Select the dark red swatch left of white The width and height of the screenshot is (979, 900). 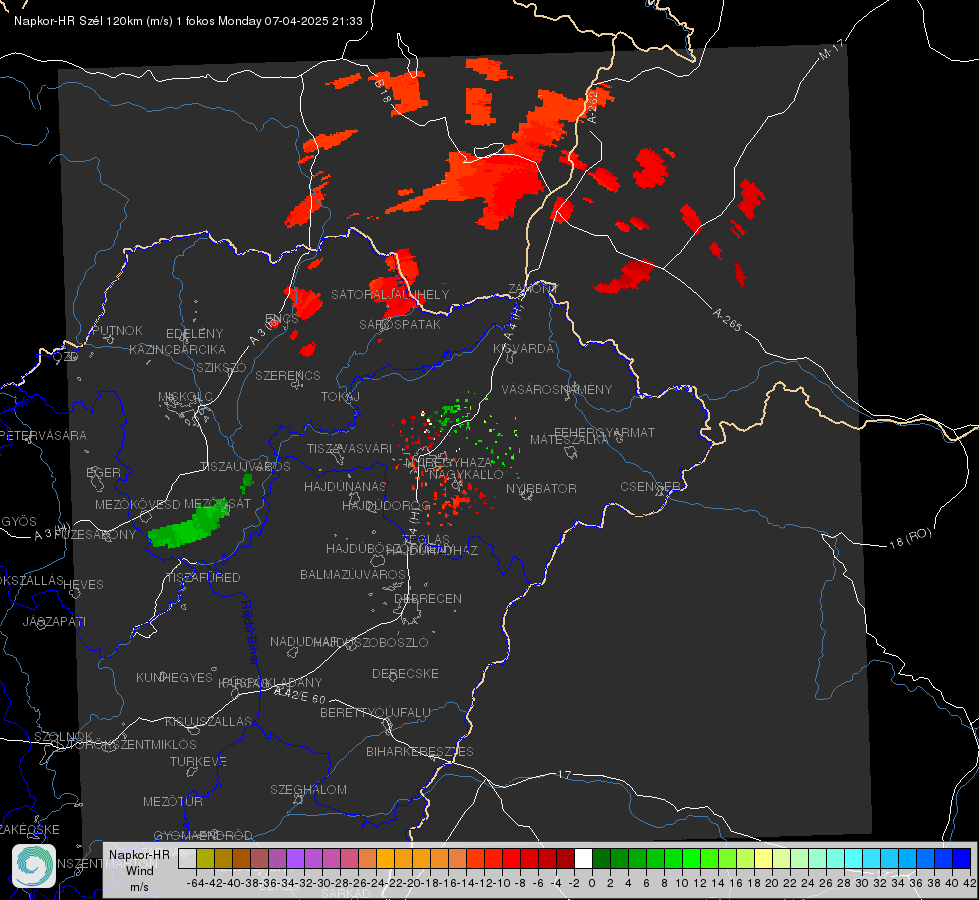click(x=565, y=858)
